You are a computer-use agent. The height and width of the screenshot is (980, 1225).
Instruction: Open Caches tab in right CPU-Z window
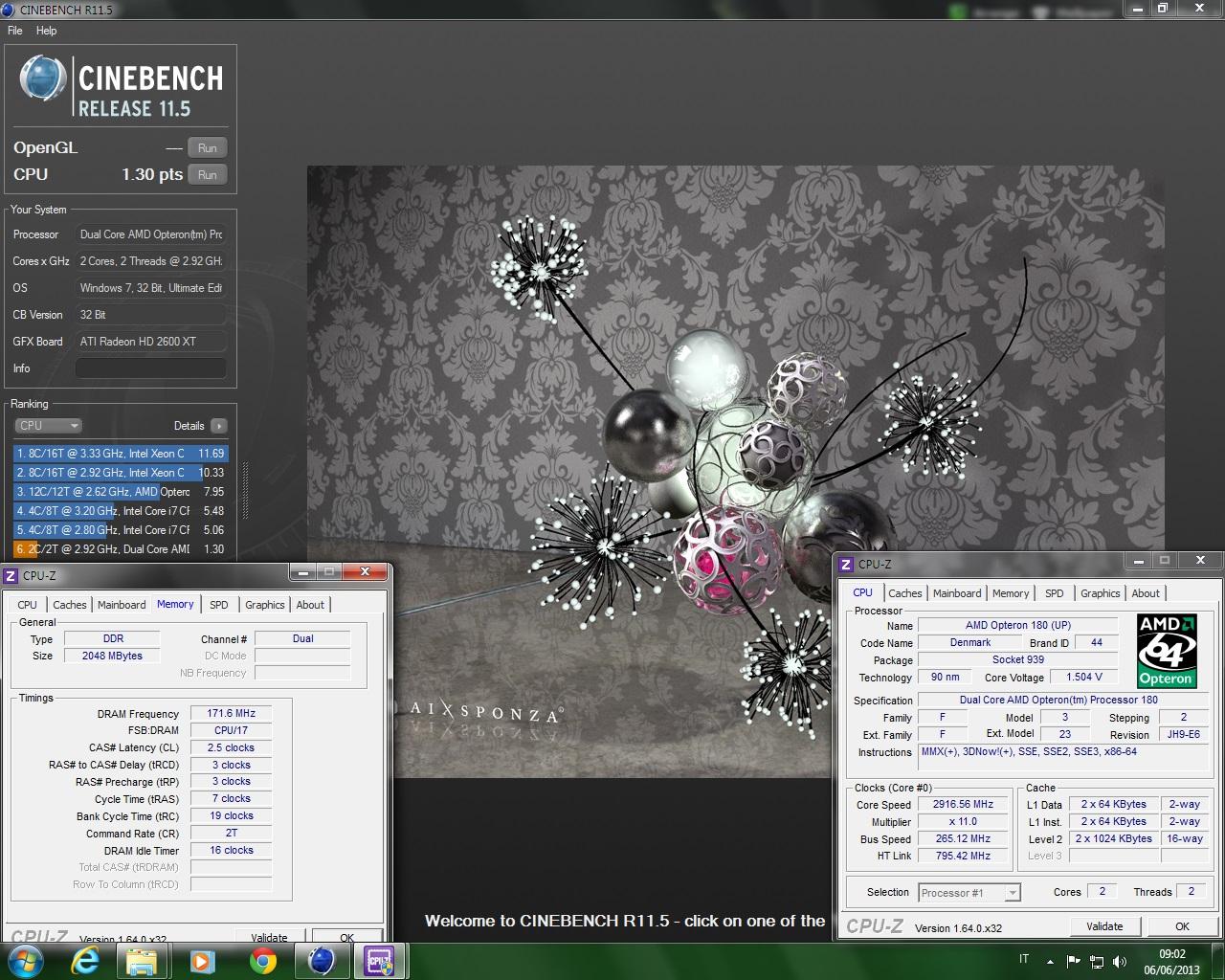tap(904, 593)
